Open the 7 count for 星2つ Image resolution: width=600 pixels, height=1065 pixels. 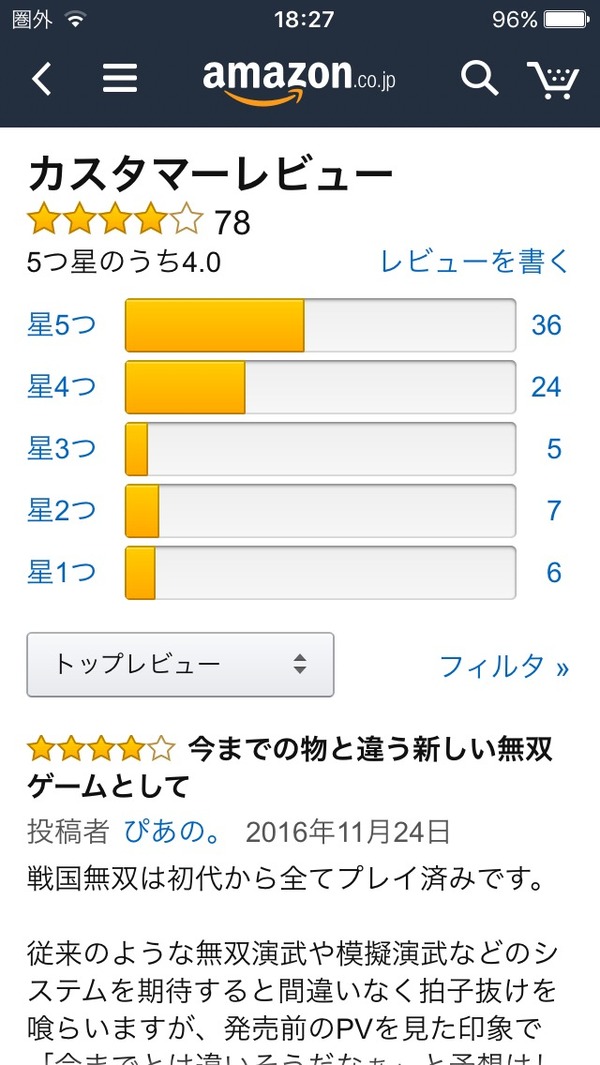coord(554,510)
